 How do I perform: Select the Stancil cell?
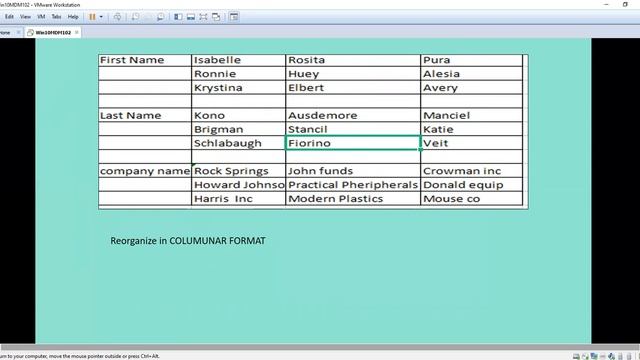point(353,129)
